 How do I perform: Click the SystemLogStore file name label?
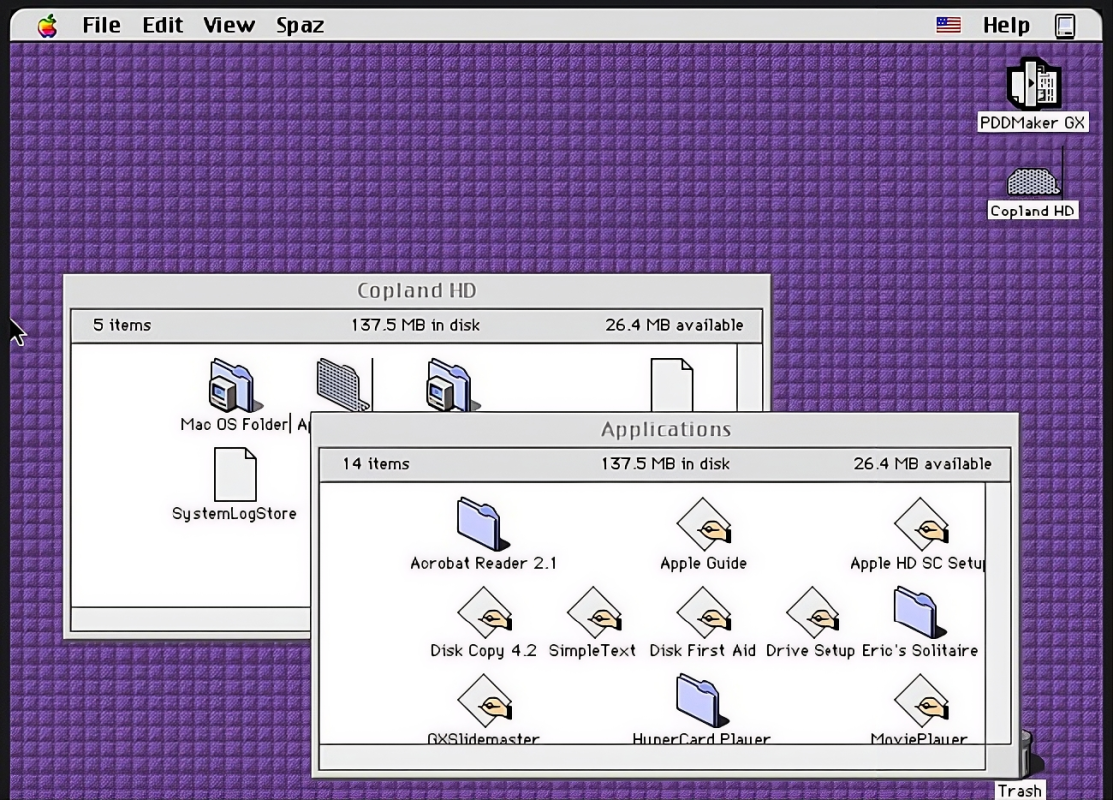tap(234, 513)
